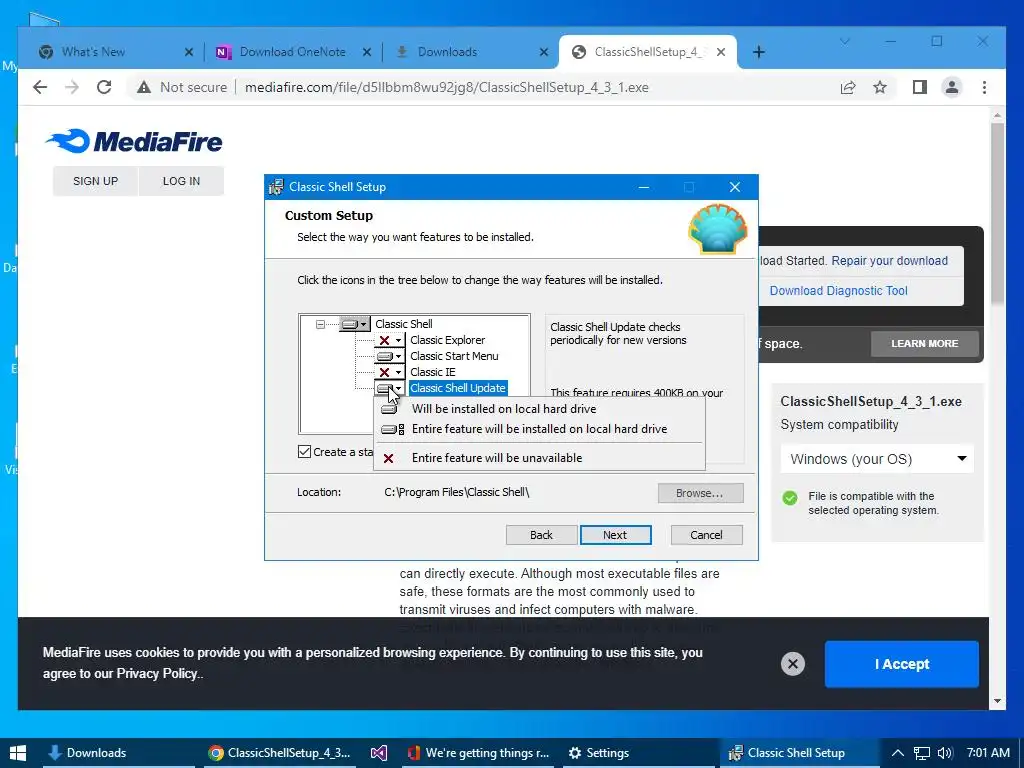The height and width of the screenshot is (768, 1024).
Task: Toggle the Create a start menu checkbox
Action: pyautogui.click(x=304, y=451)
